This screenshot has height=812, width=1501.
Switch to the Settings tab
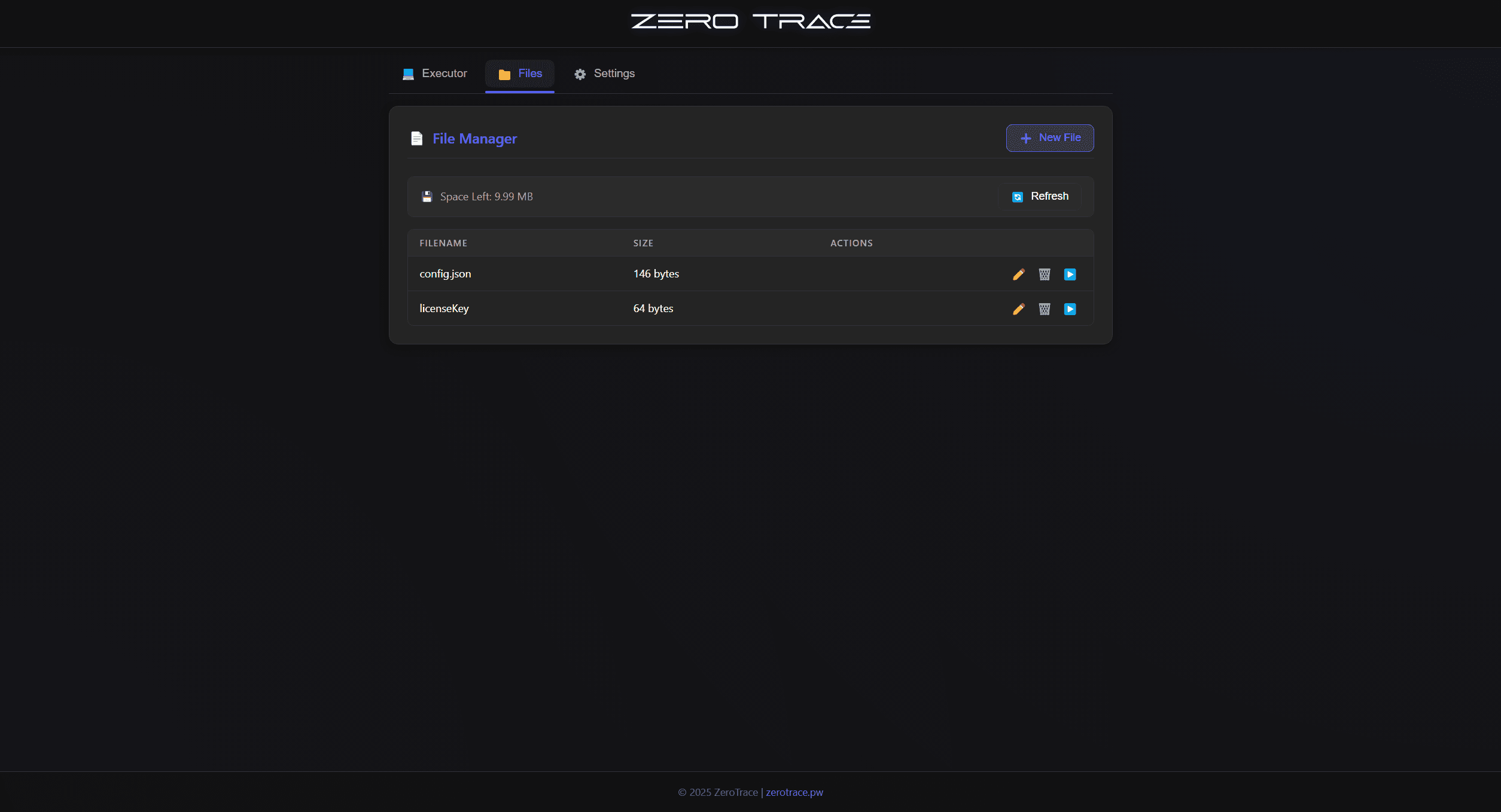coord(604,74)
